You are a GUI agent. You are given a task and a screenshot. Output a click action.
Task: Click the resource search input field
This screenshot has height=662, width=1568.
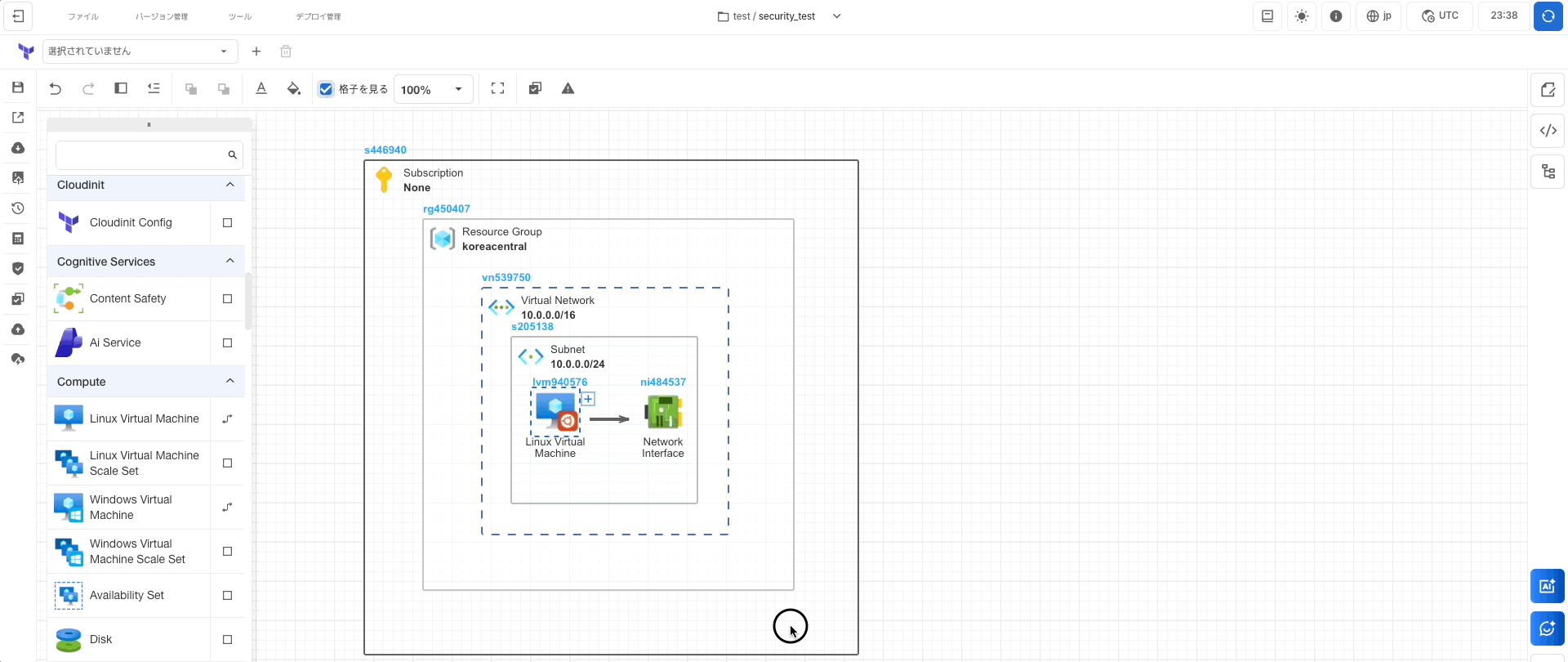[140, 155]
